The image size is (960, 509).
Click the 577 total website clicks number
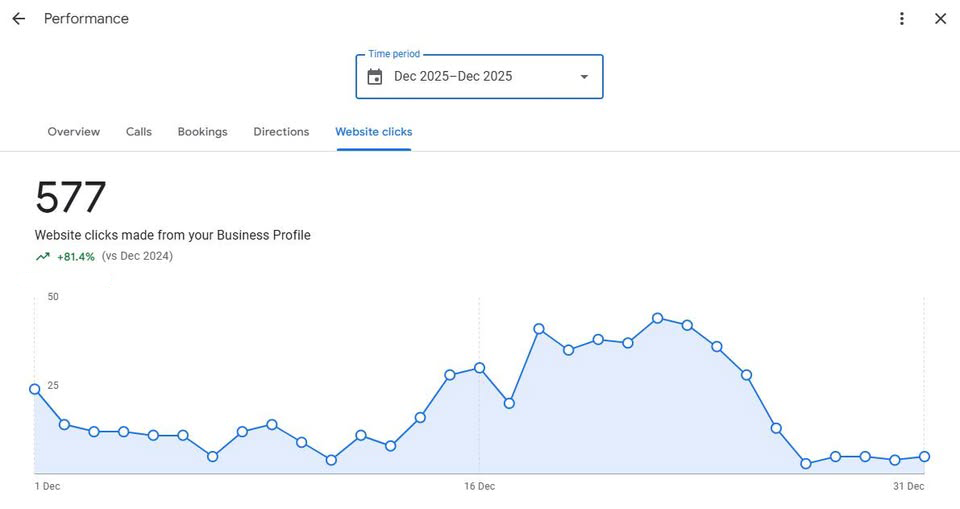[70, 198]
